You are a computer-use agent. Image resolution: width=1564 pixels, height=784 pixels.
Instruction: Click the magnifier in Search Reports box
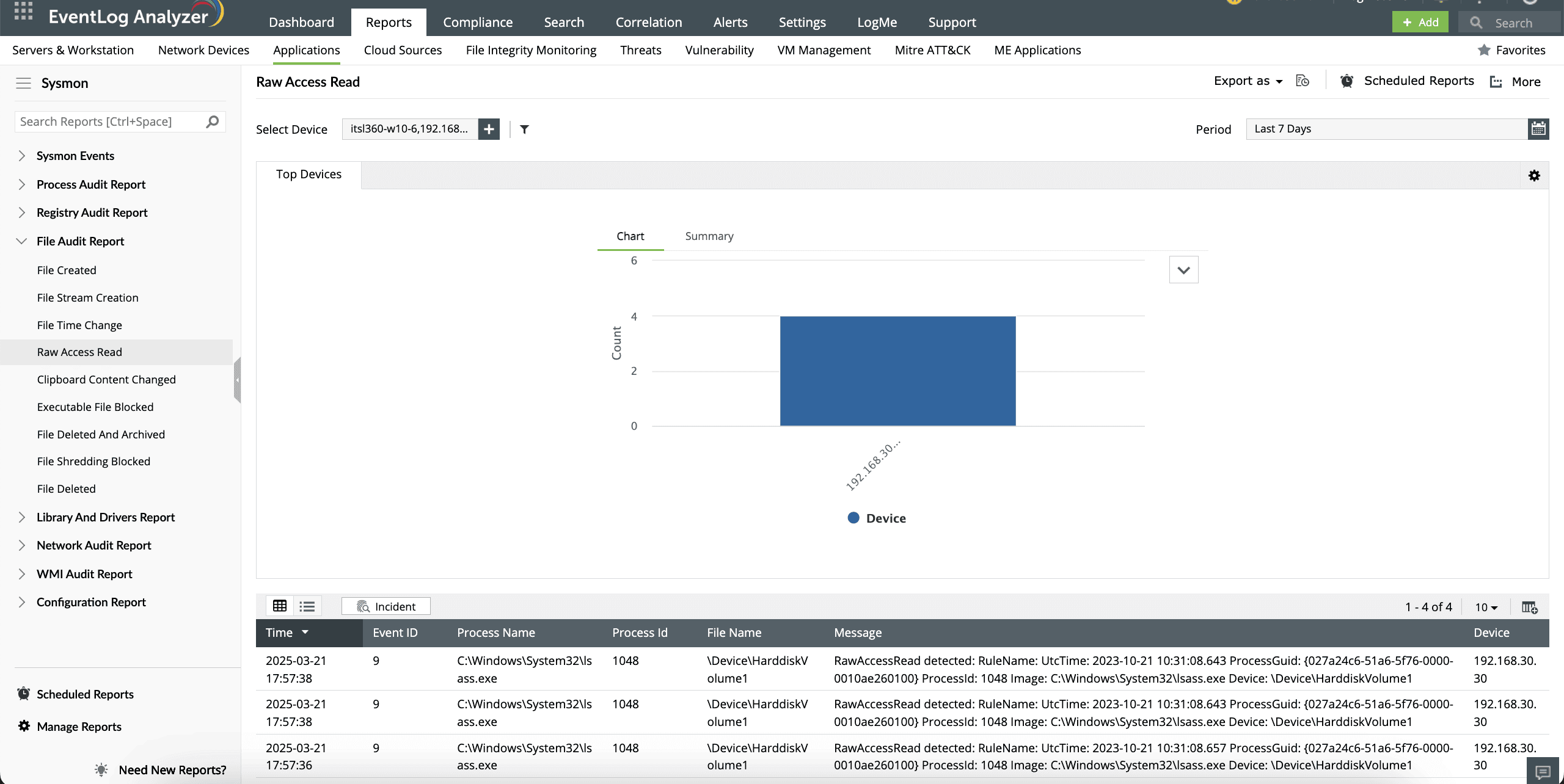pyautogui.click(x=211, y=122)
